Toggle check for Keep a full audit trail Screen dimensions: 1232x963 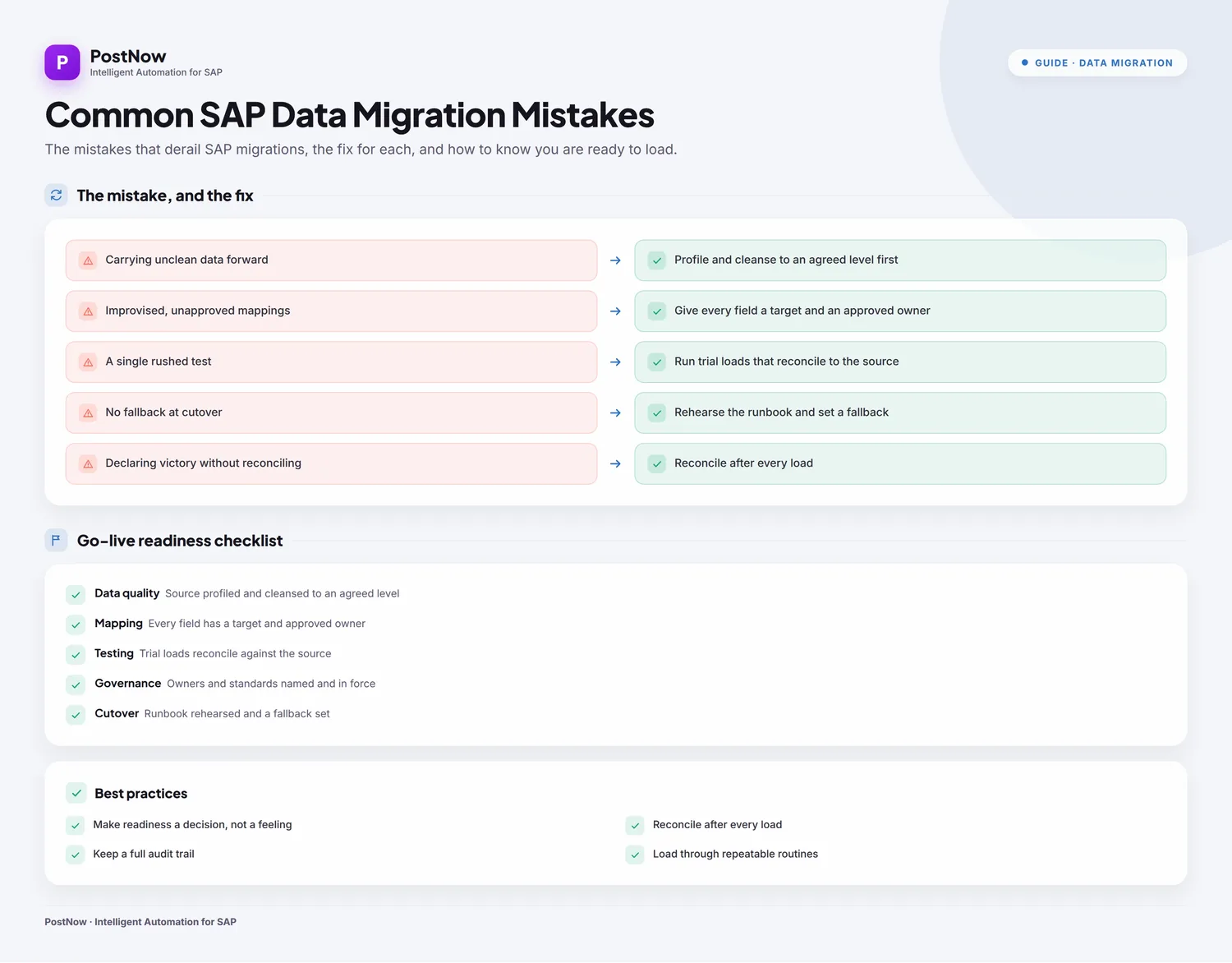click(76, 855)
